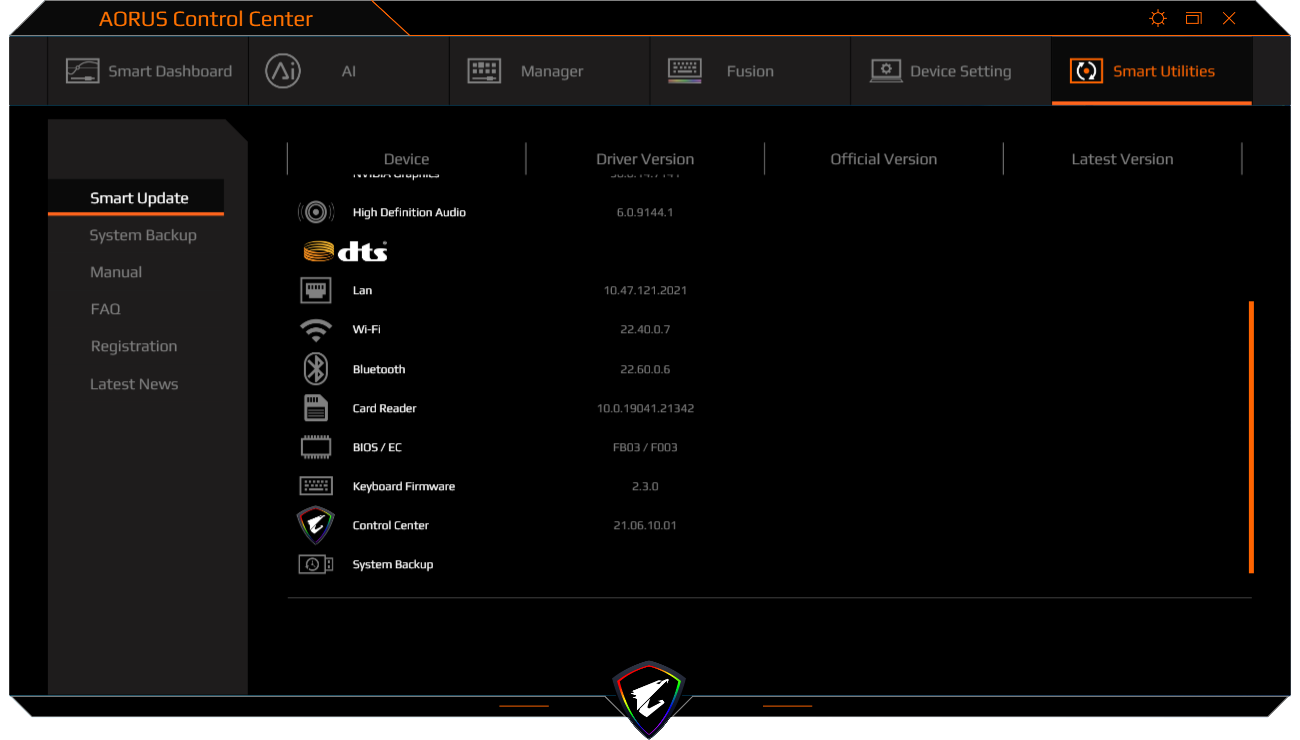The width and height of the screenshot is (1300, 740).
Task: Click Lan driver version 10.47.121.2021
Action: click(645, 290)
